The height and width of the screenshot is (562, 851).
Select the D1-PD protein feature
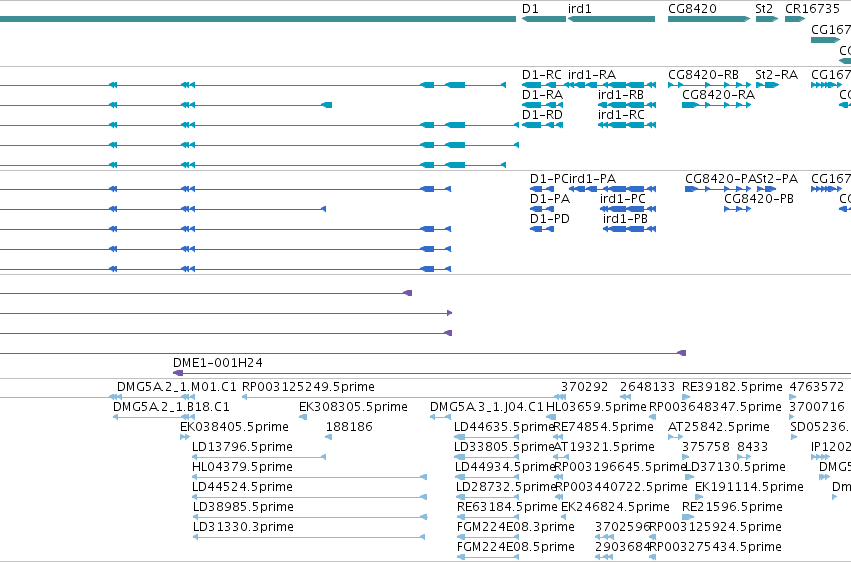coord(542,229)
